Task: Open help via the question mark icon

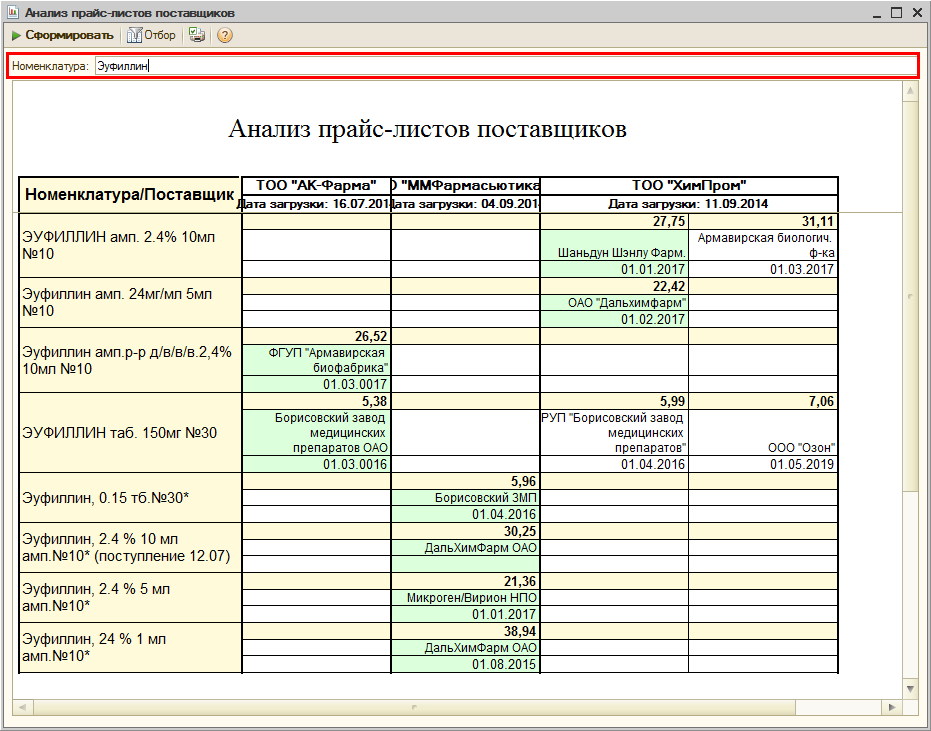Action: [x=225, y=35]
